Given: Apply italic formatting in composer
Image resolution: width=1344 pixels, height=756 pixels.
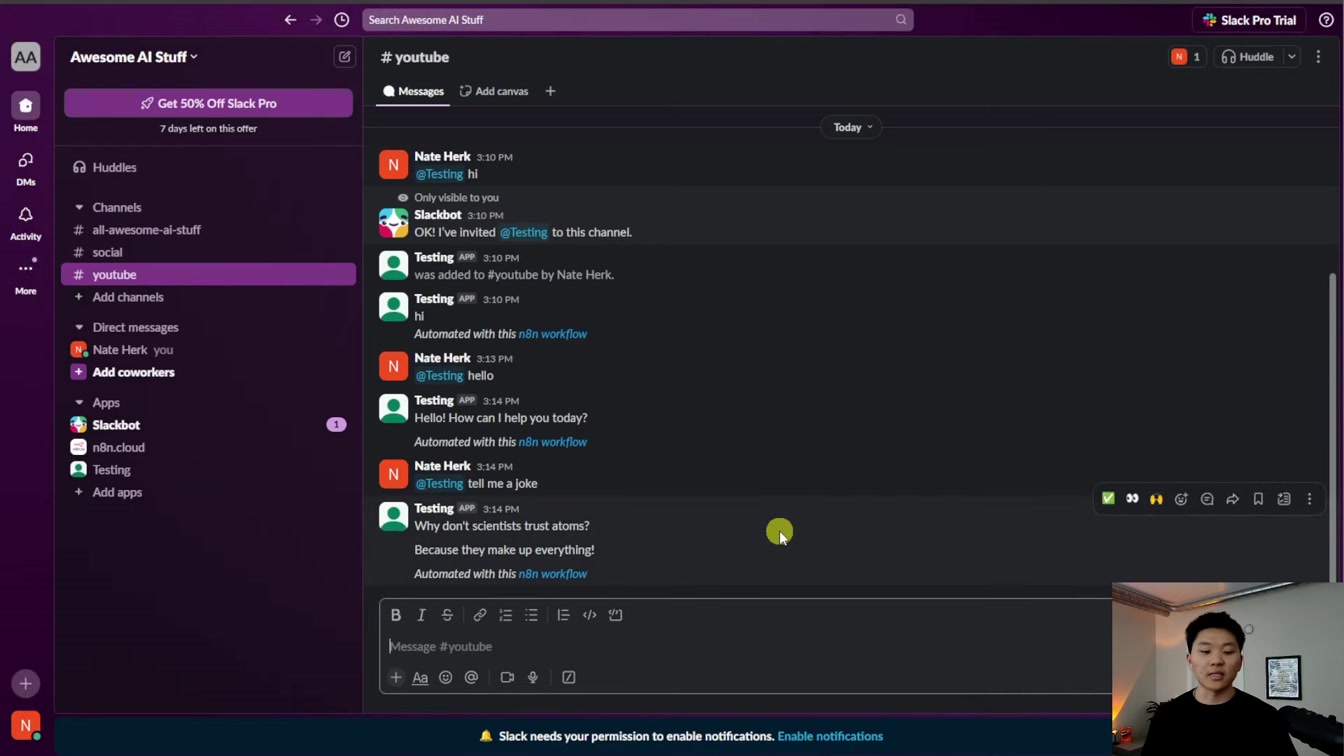Looking at the screenshot, I should [422, 615].
